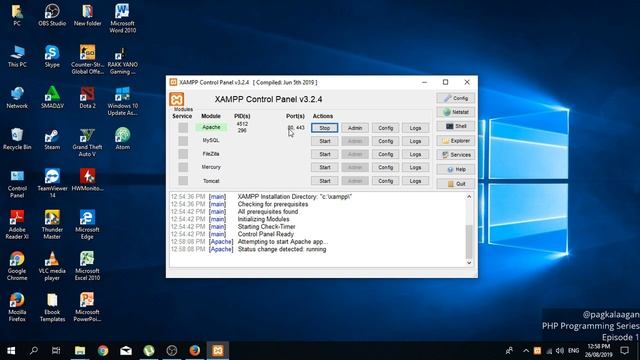640x360 pixels.
Task: Start the Mercury module
Action: pyautogui.click(x=324, y=167)
